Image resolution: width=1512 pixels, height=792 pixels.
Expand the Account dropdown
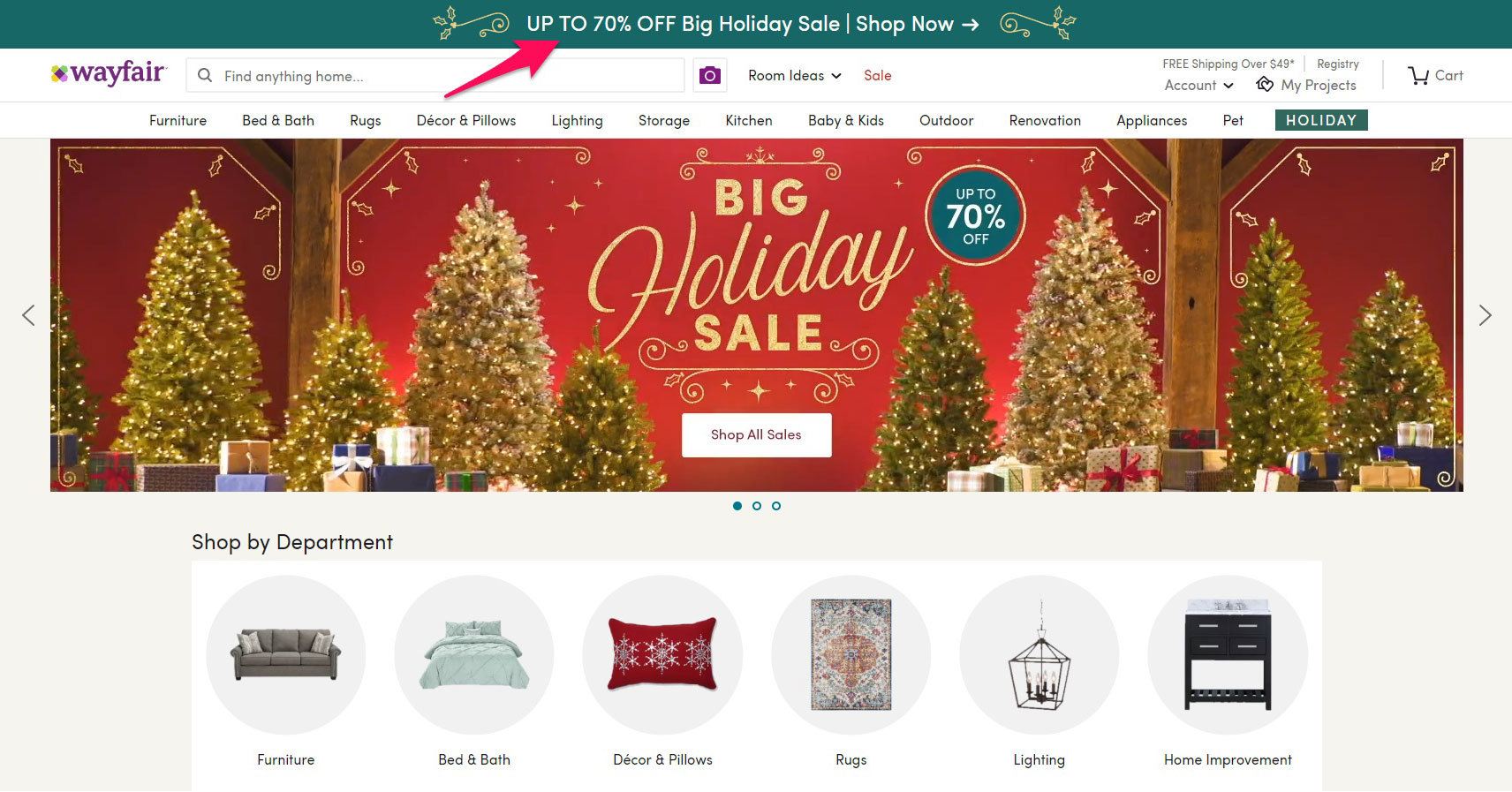click(x=1198, y=85)
